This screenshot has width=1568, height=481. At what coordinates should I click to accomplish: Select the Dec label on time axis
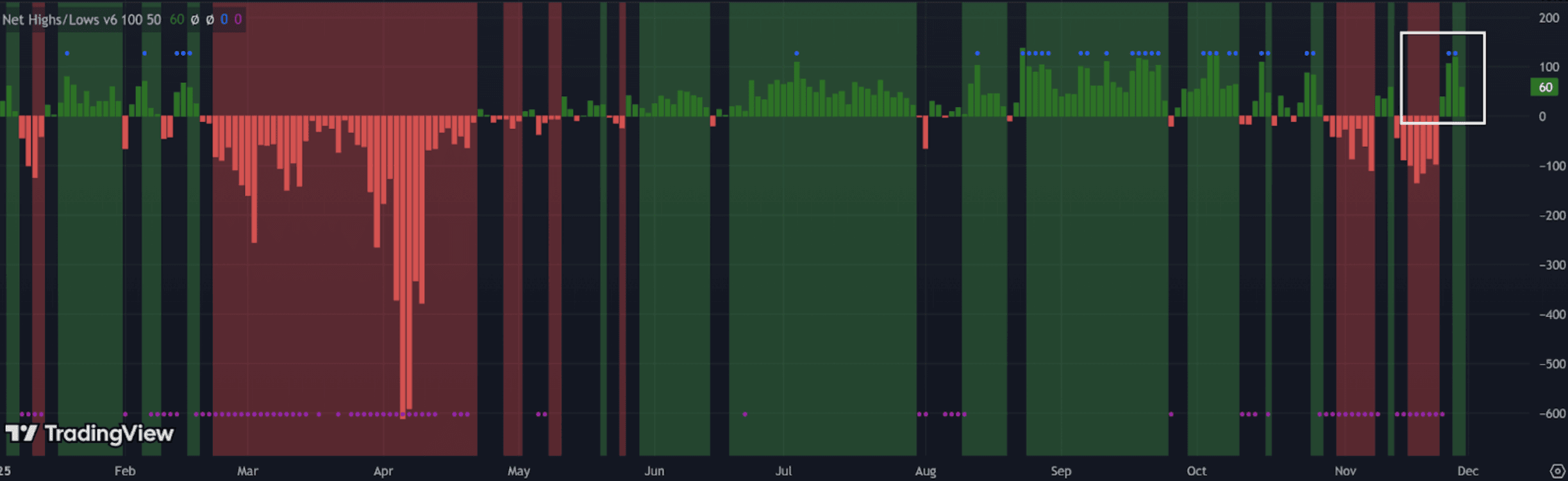pos(1467,471)
